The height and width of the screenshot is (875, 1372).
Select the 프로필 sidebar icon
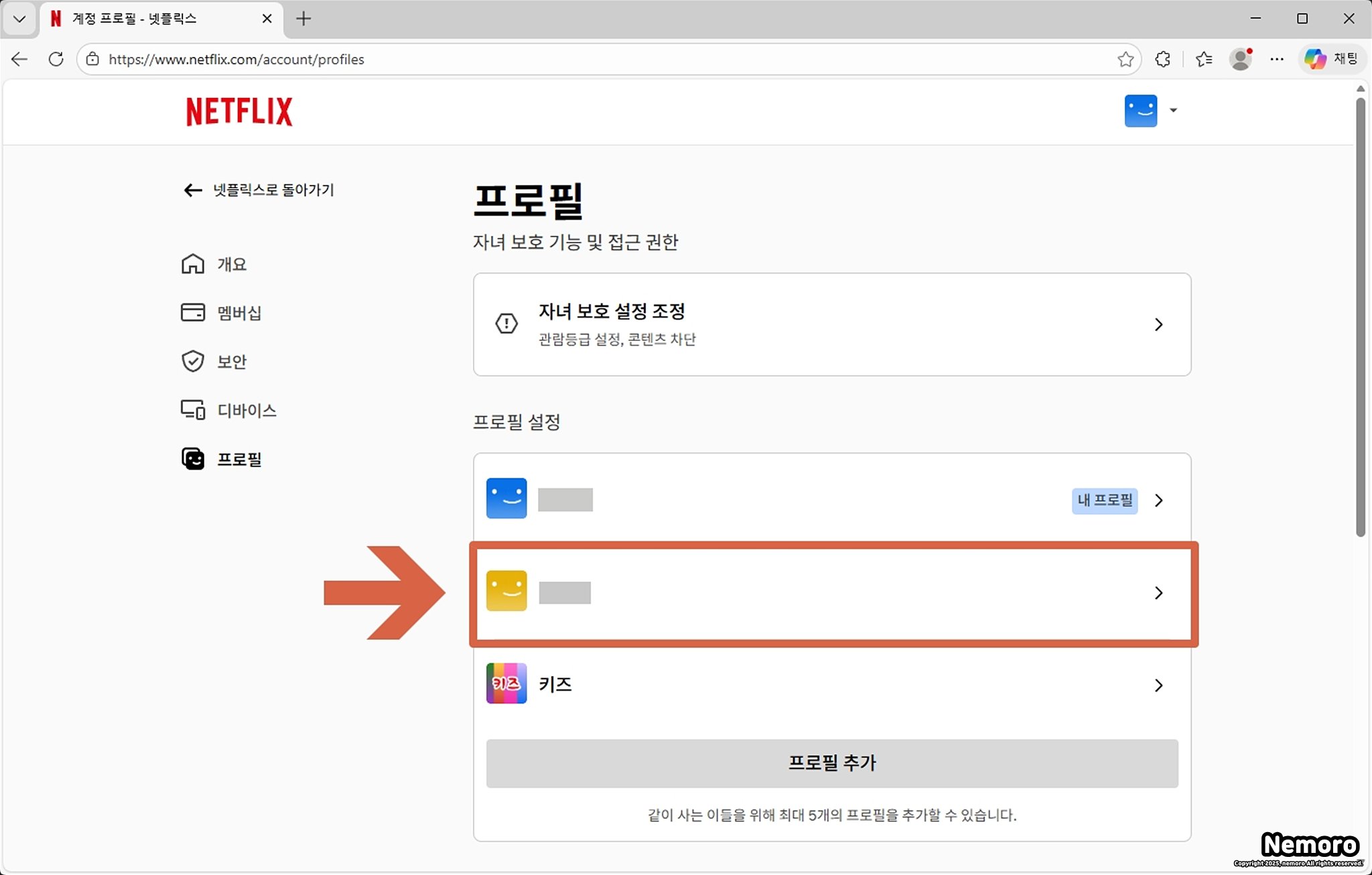tap(193, 459)
